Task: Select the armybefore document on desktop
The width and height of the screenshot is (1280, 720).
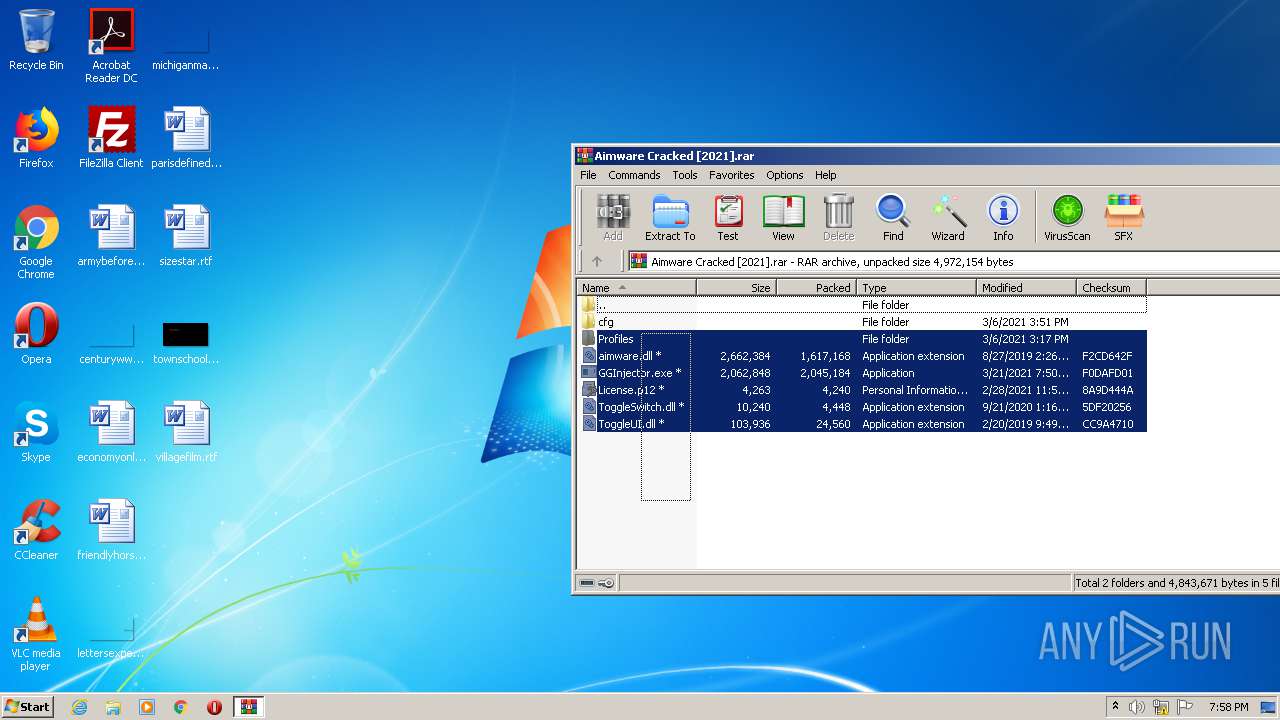Action: pyautogui.click(x=111, y=236)
